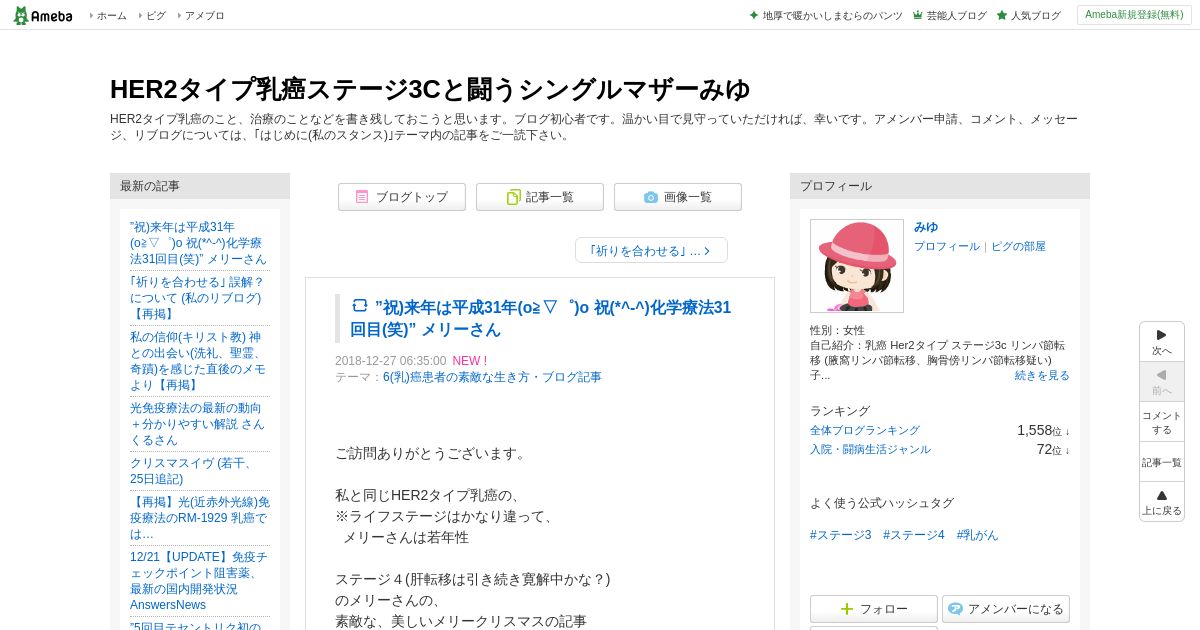Viewport: 1200px width, 630px height.
Task: Open sidebar article ”祝)来年は平成31年
Action: [x=200, y=243]
